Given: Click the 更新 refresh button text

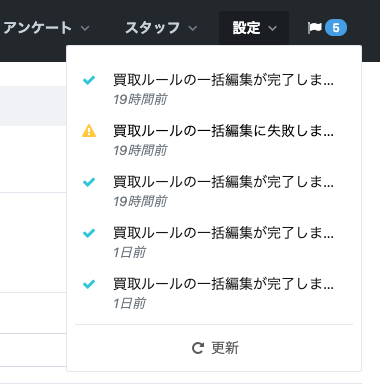Looking at the screenshot, I should pos(225,348).
